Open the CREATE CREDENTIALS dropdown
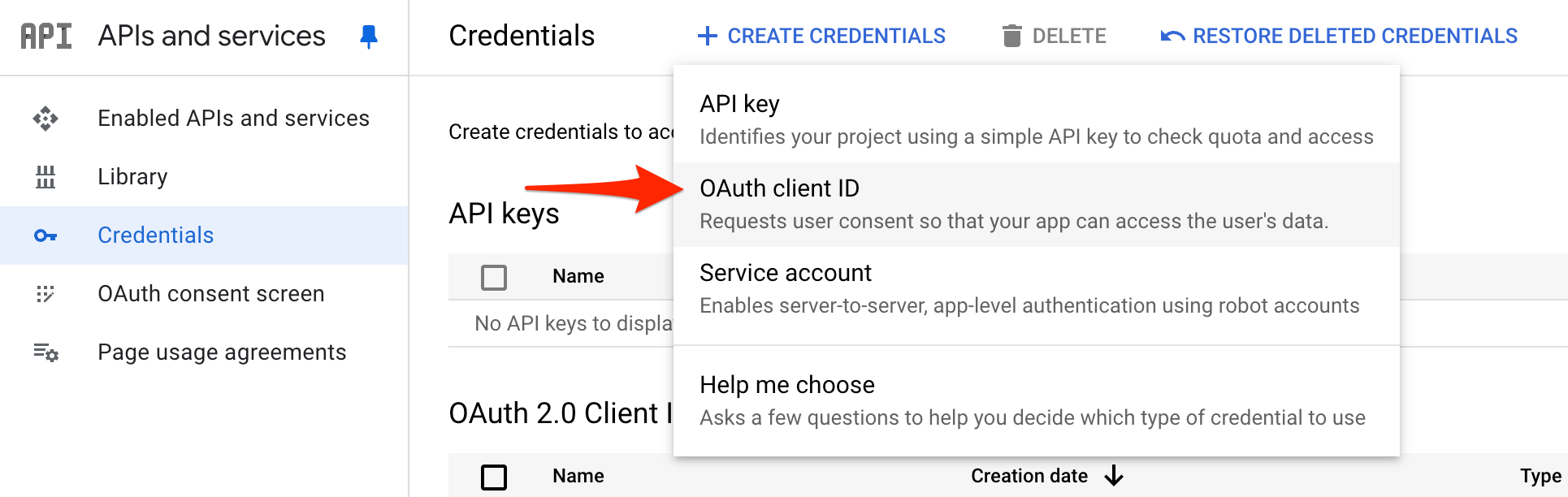The image size is (1568, 497). click(x=821, y=36)
